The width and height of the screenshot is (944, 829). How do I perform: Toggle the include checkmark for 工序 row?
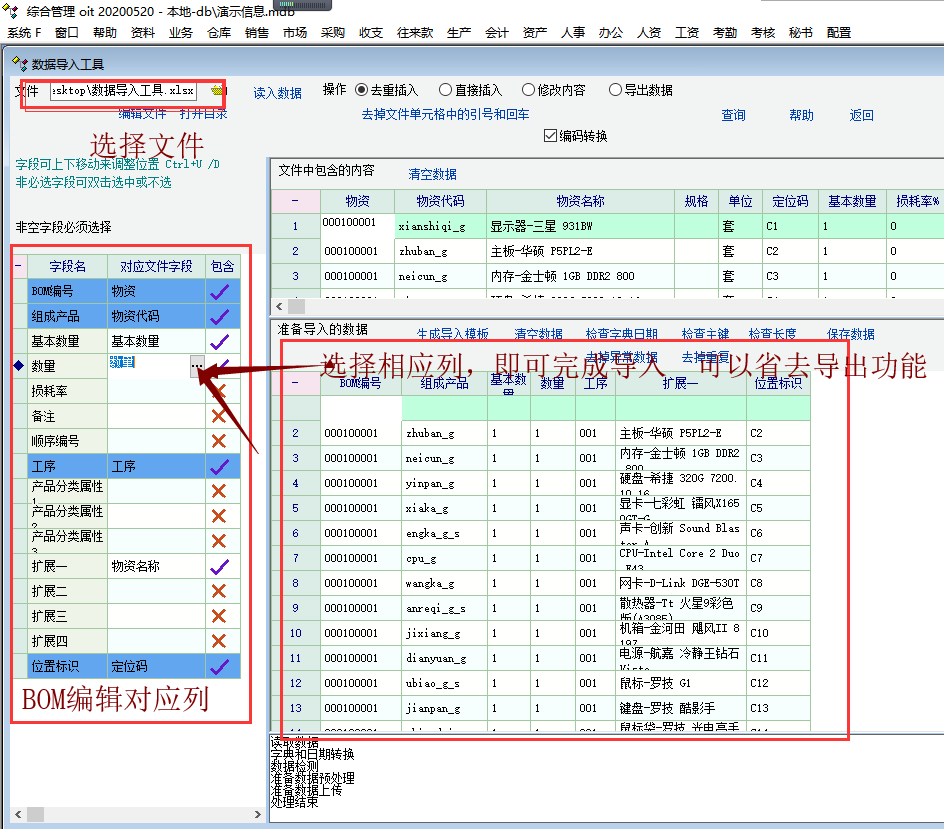tap(220, 466)
